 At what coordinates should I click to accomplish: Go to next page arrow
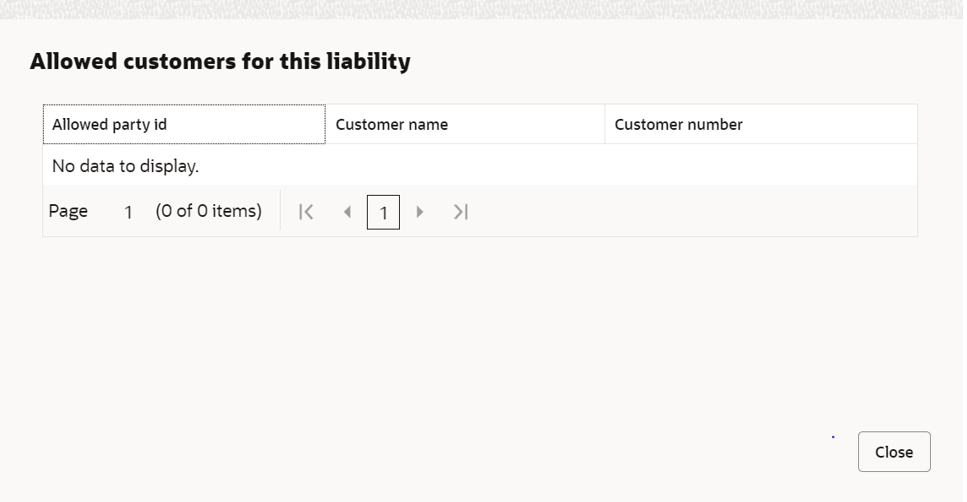tap(420, 212)
